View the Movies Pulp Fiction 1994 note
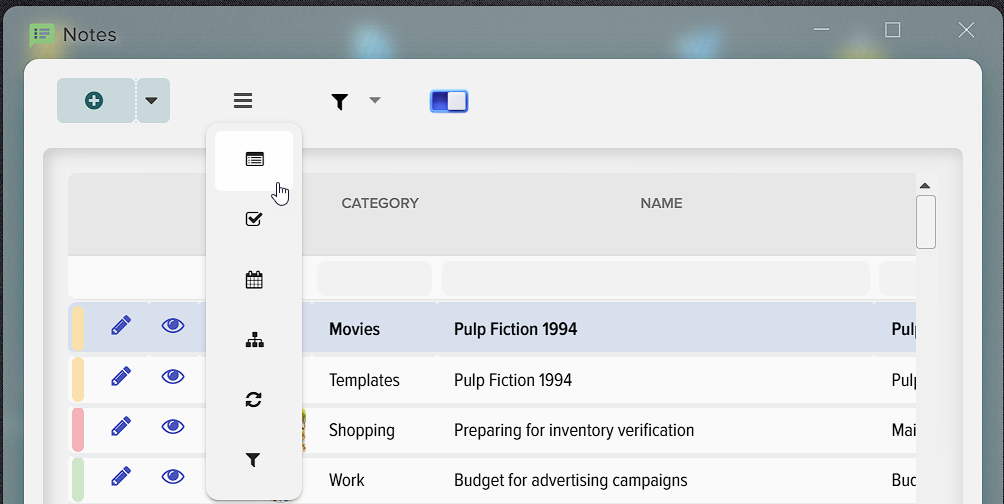 click(x=173, y=325)
